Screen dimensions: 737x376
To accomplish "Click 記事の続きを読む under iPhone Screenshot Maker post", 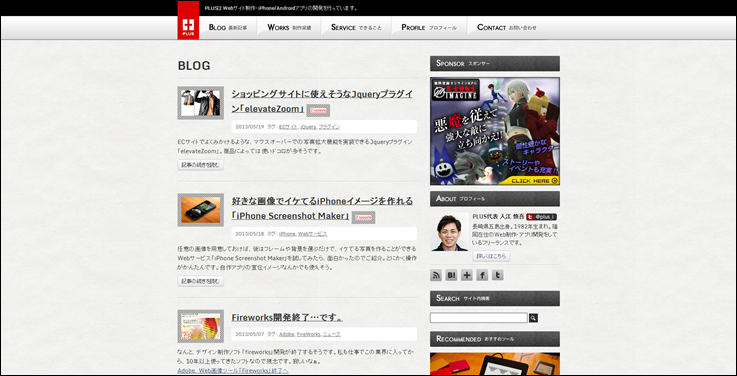I will click(201, 282).
